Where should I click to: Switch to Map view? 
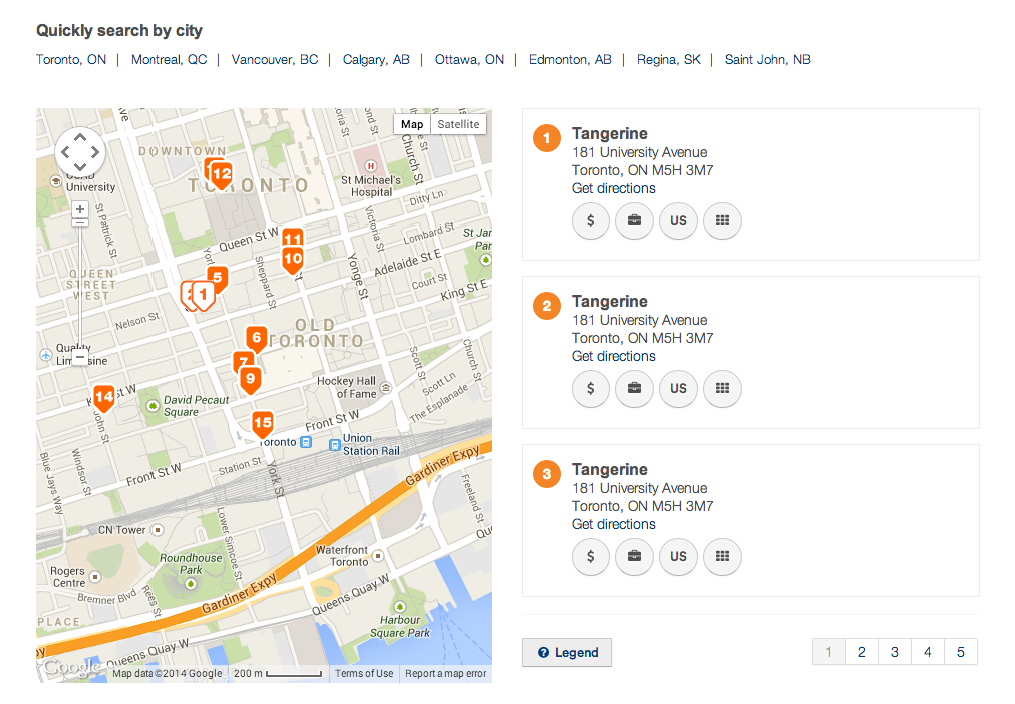click(412, 124)
